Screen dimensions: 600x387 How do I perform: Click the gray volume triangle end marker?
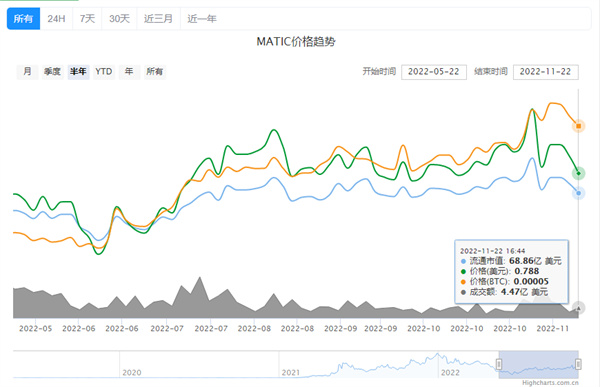point(578,308)
